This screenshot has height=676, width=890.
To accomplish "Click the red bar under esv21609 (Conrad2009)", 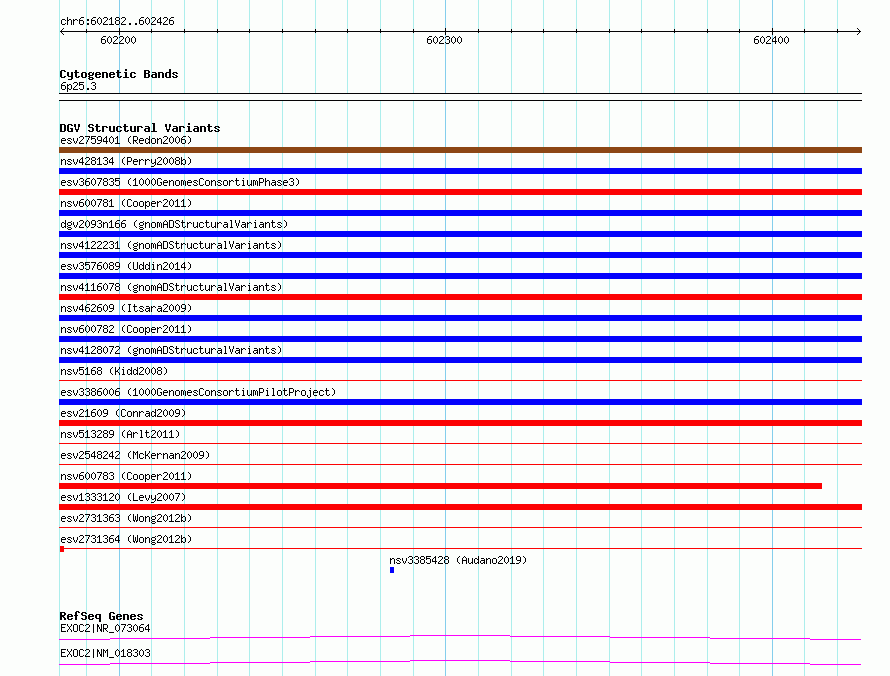I will pyautogui.click(x=460, y=423).
